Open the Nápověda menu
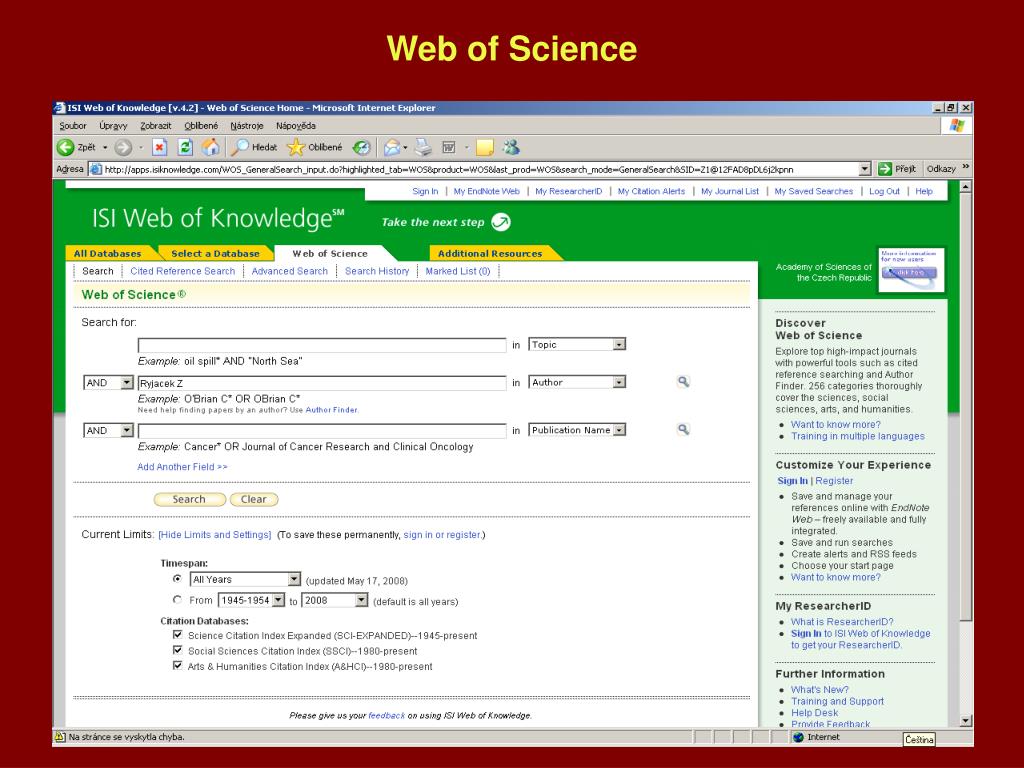The image size is (1024, 768). tap(295, 125)
